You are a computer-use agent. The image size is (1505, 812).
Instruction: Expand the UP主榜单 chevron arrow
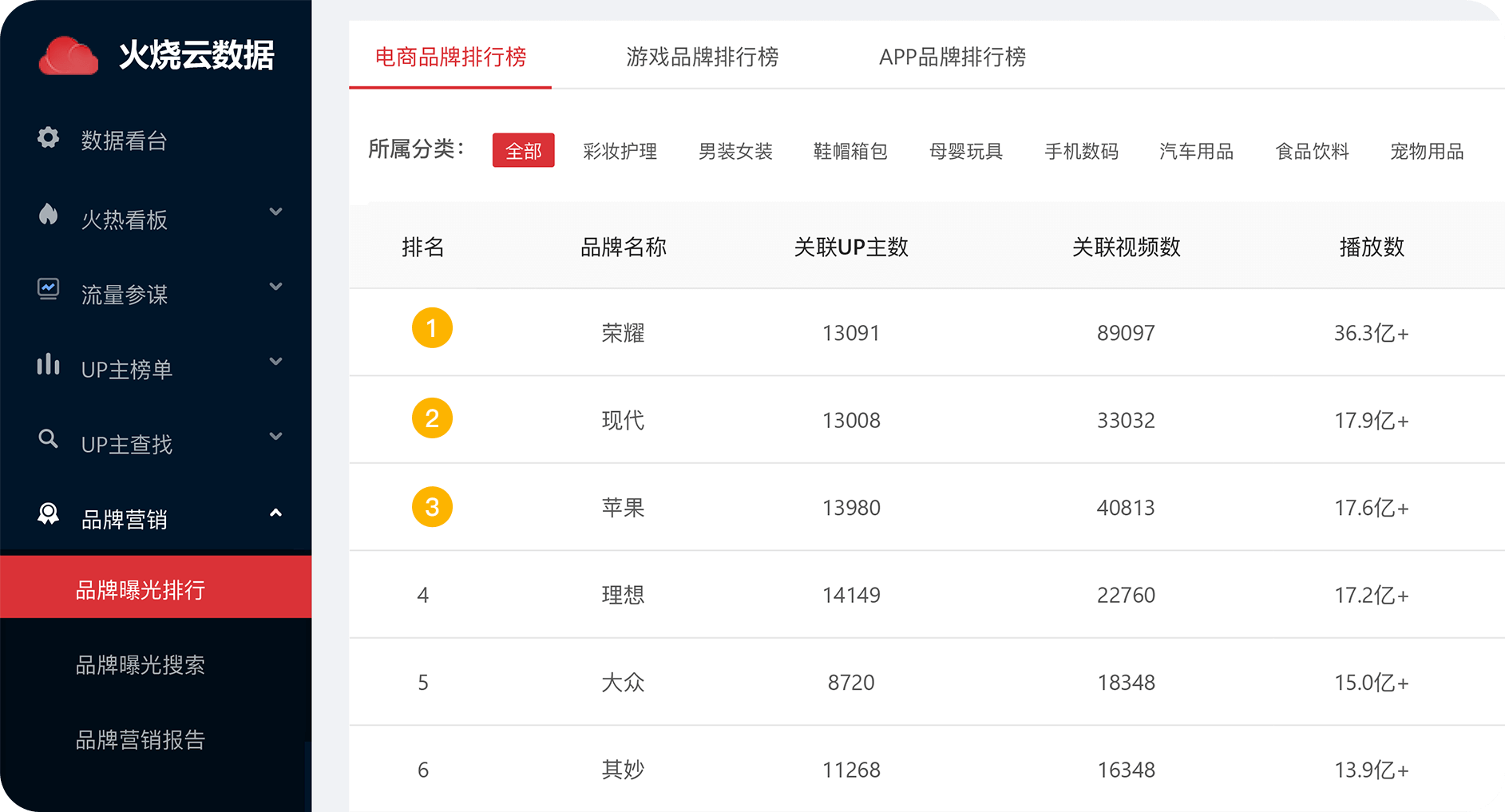[x=275, y=362]
